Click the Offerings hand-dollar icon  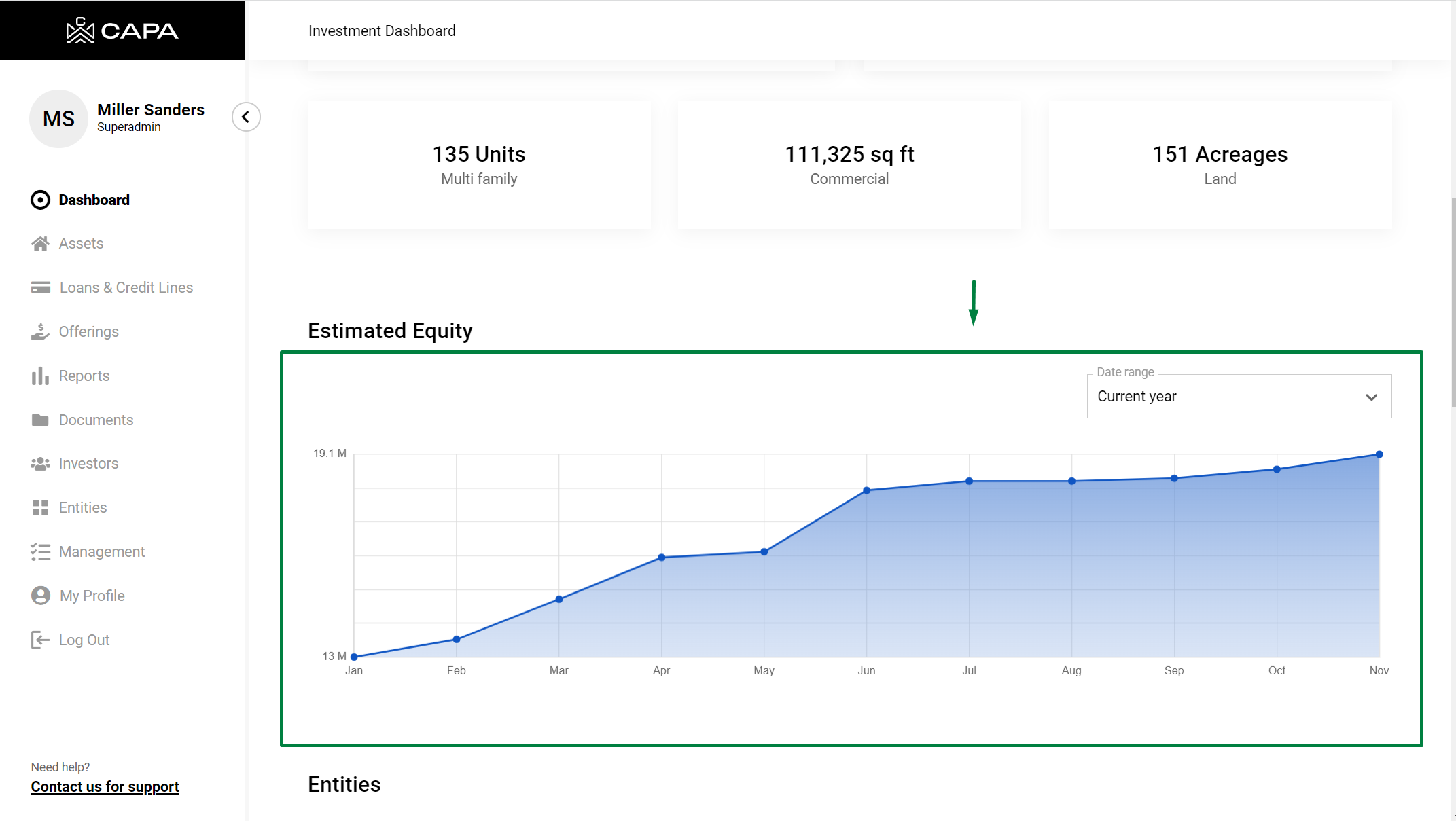coord(40,331)
